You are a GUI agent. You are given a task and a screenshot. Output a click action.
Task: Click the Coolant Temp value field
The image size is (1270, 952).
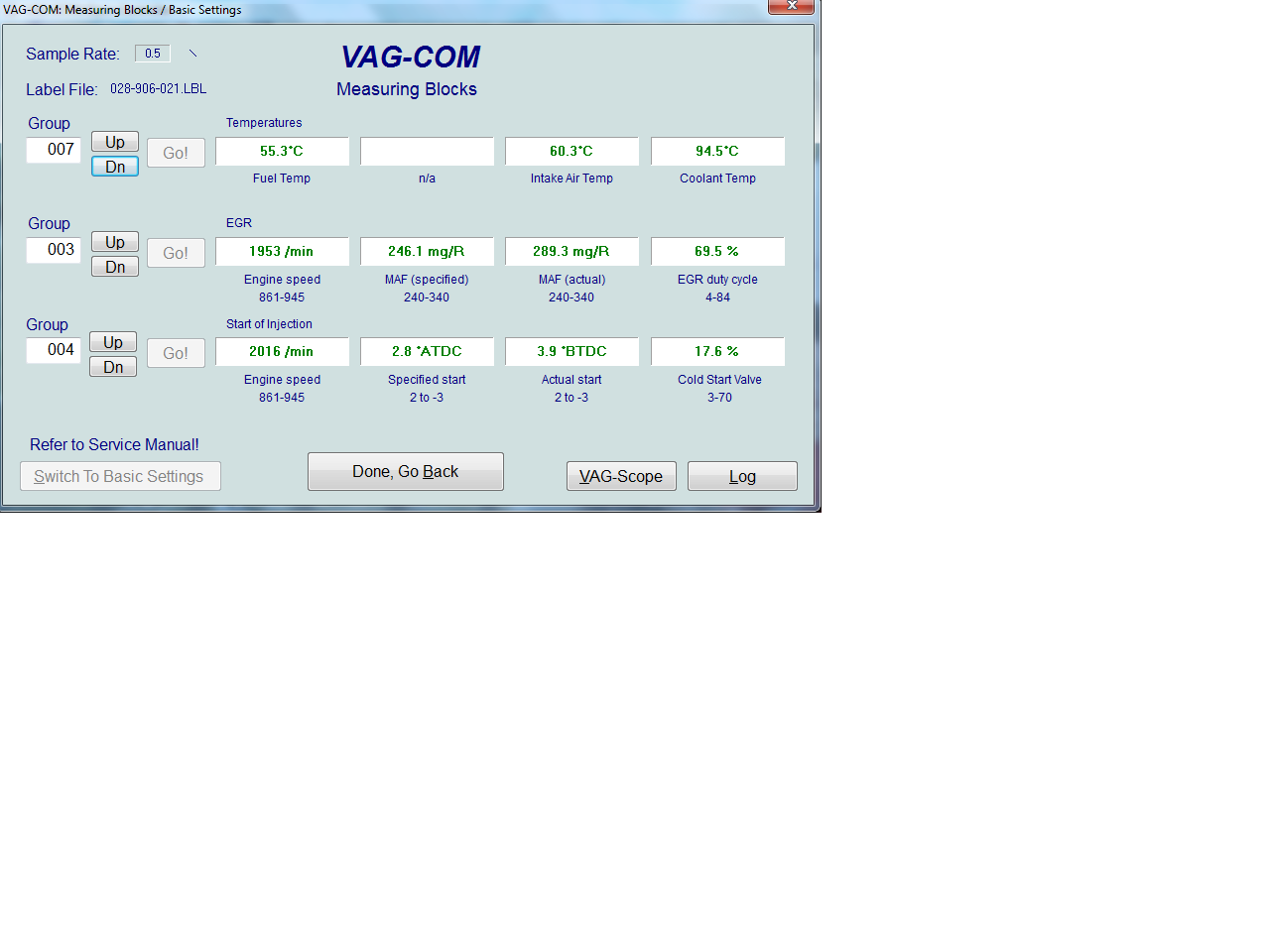[x=717, y=151]
